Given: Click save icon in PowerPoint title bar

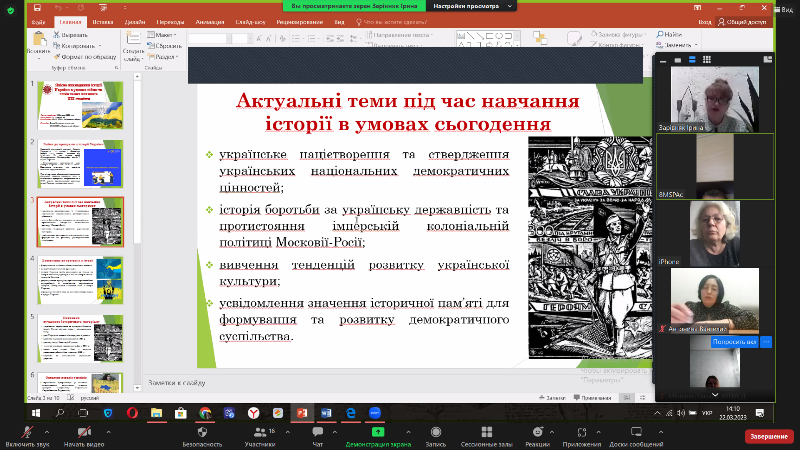Looking at the screenshot, I should (37, 8).
